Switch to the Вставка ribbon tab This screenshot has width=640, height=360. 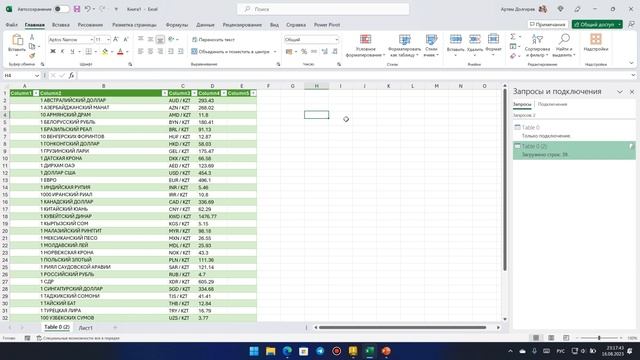point(61,25)
